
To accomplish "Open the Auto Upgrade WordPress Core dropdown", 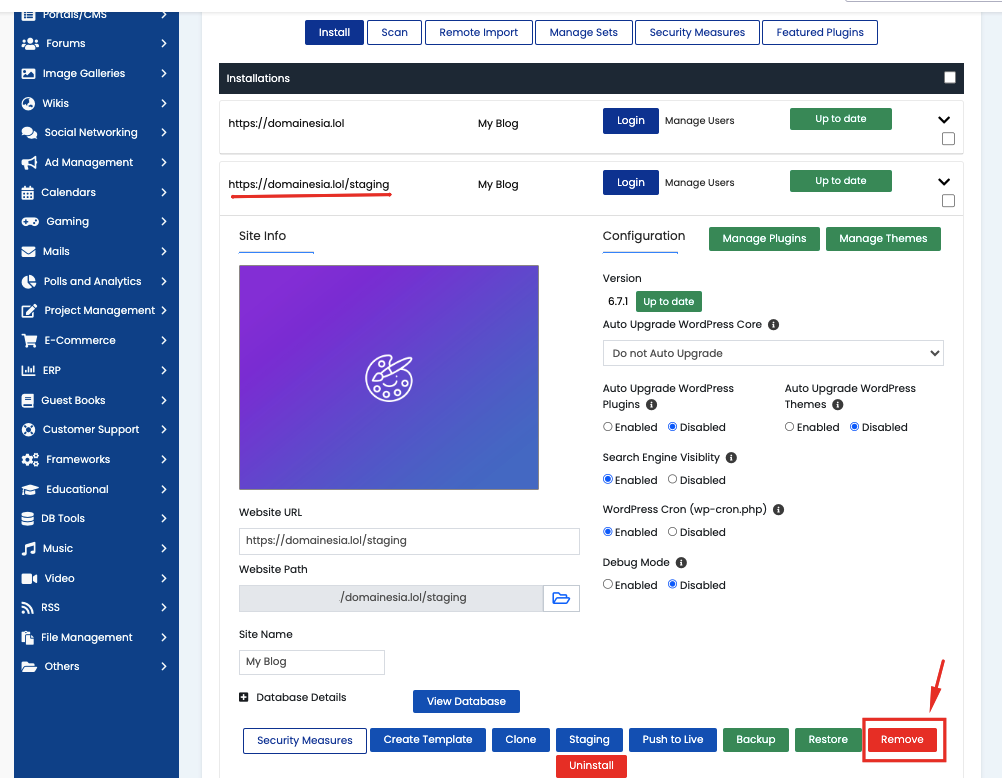I will coord(772,353).
